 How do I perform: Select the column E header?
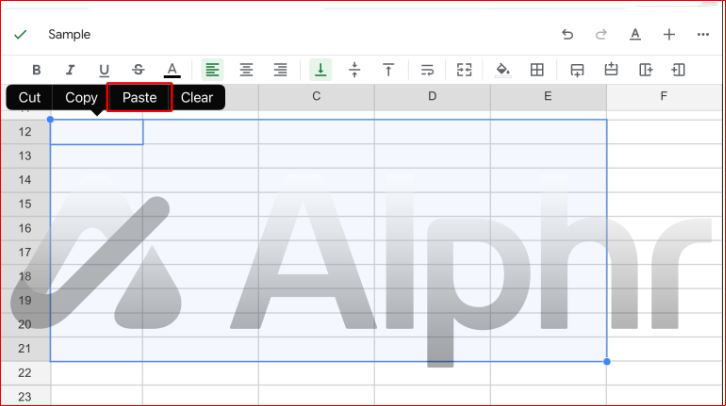point(548,96)
